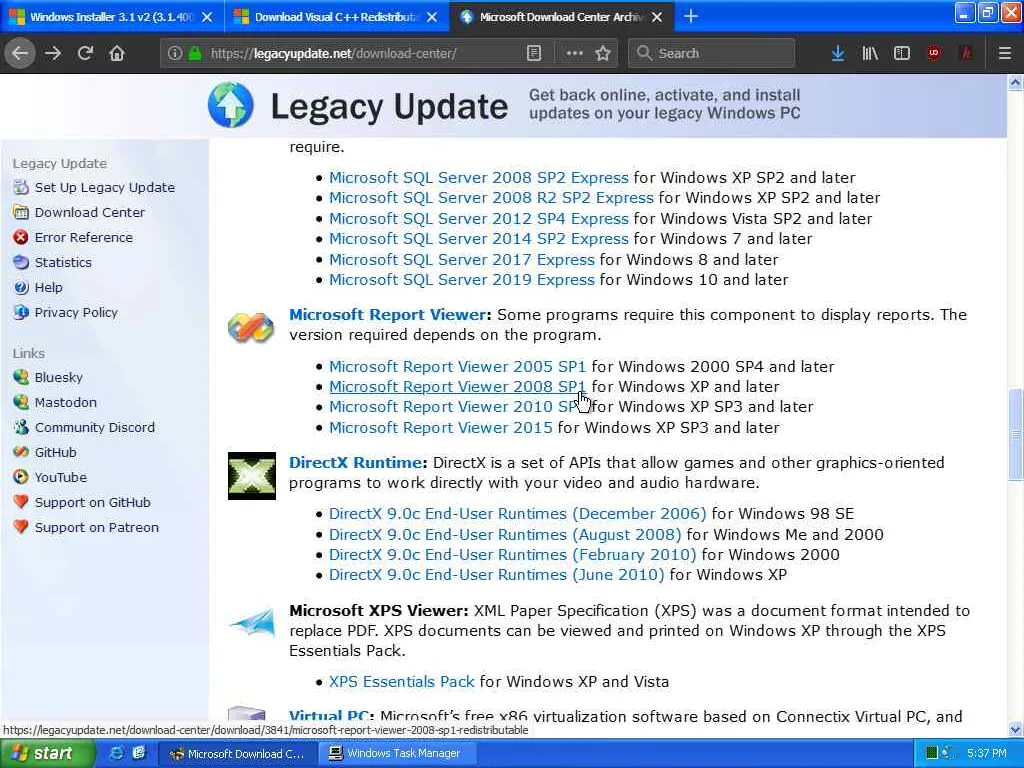This screenshot has width=1024, height=768.
Task: Open the Firefox home page
Action: point(117,53)
